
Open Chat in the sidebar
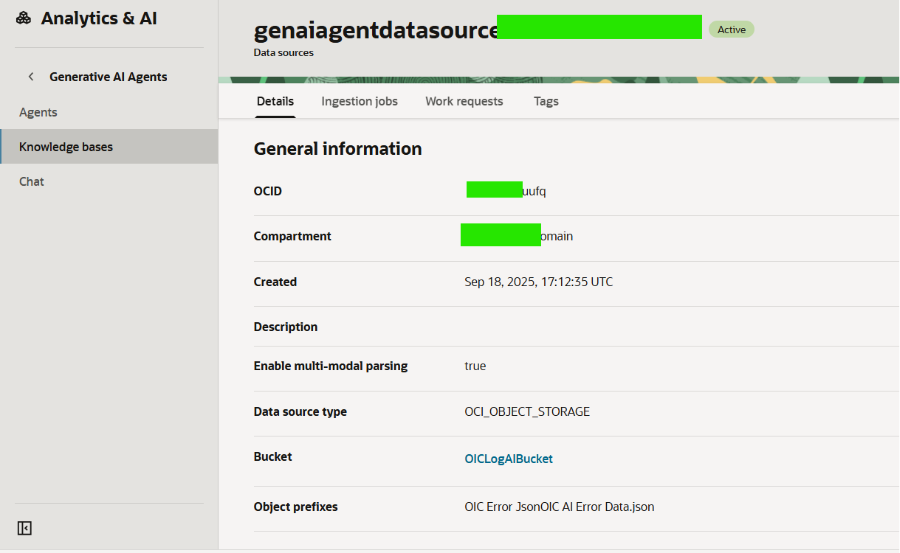(32, 181)
